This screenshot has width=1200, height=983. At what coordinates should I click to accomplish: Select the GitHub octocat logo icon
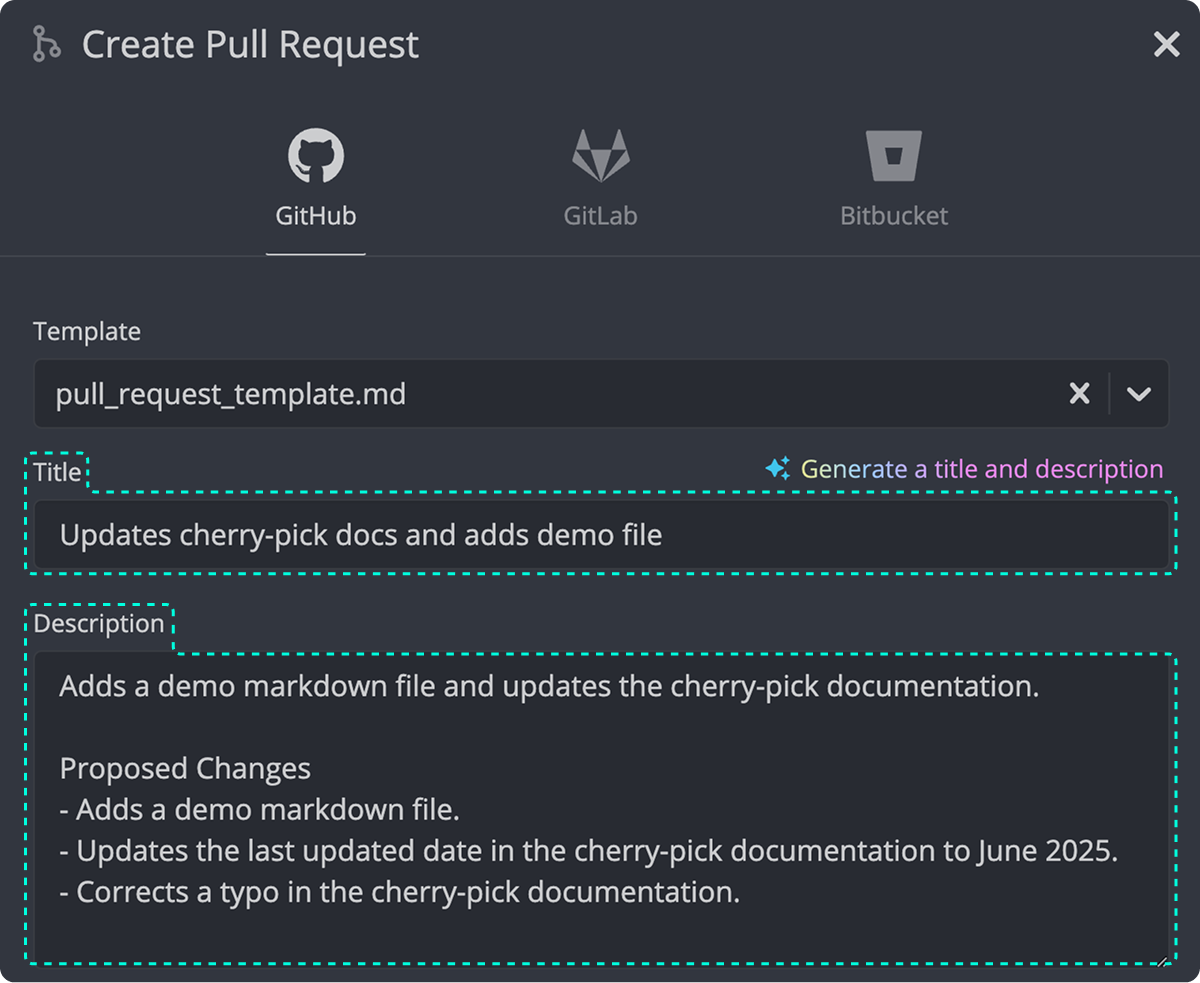pos(316,155)
